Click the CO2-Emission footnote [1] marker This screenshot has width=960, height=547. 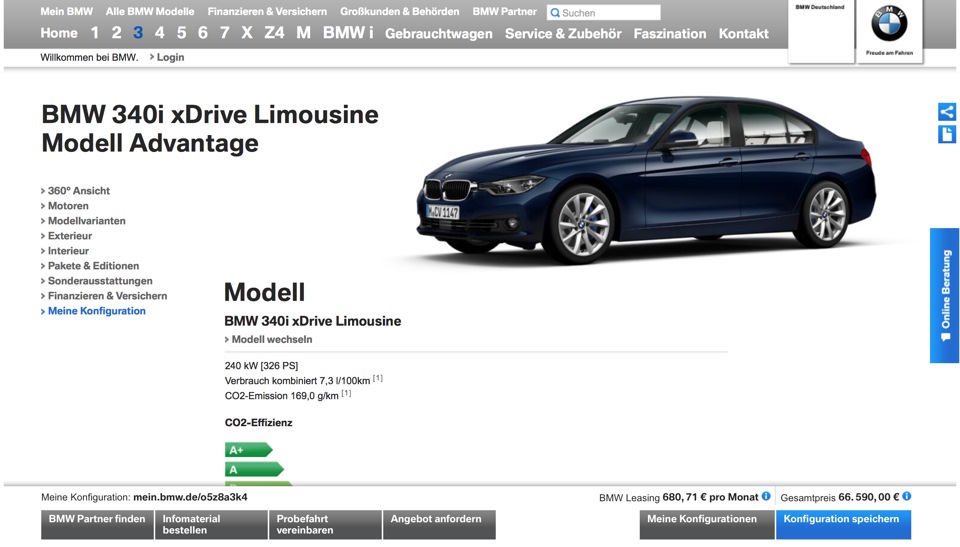pyautogui.click(x=347, y=393)
